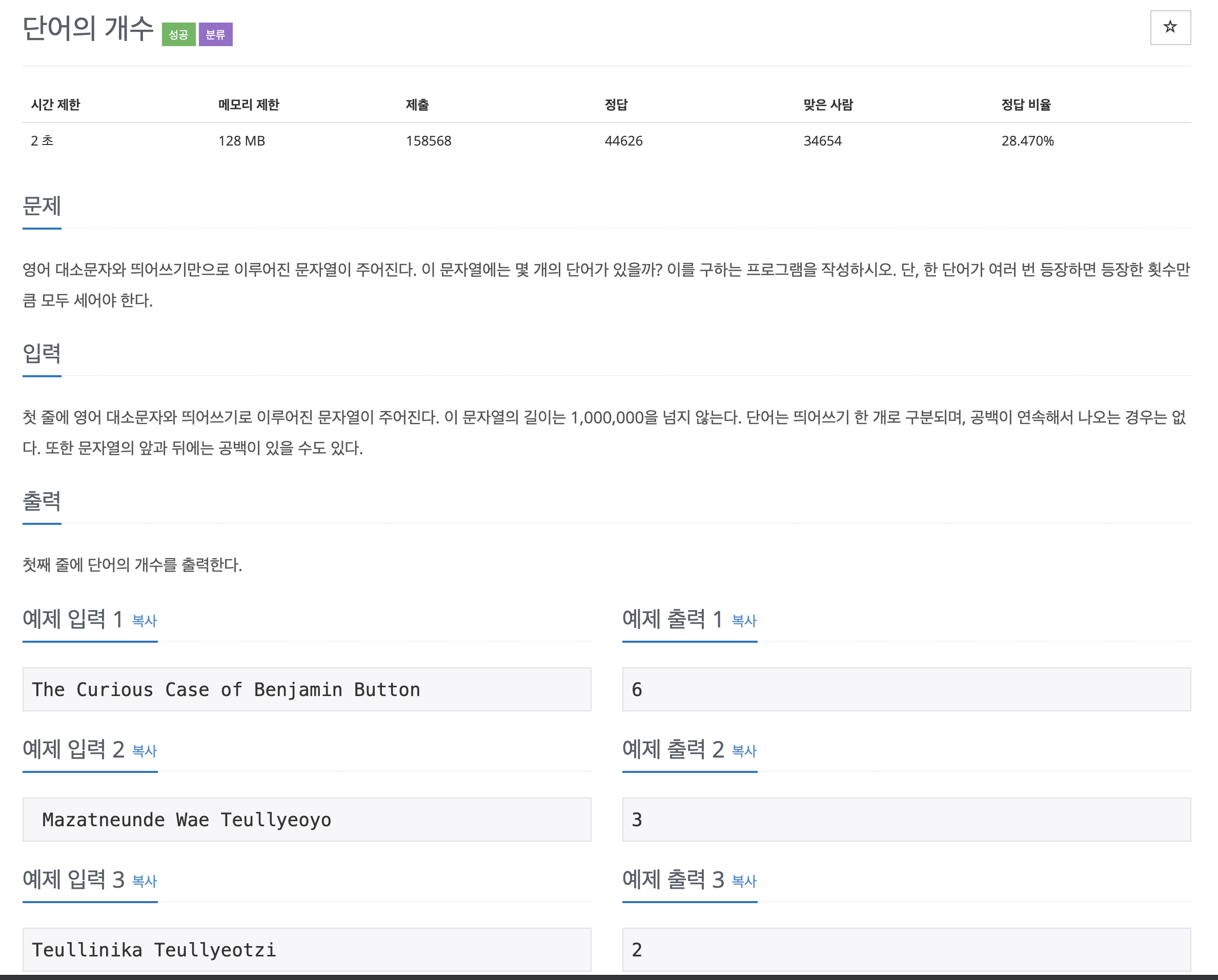Click the 정답 비율 column header
1218x980 pixels.
point(1025,105)
